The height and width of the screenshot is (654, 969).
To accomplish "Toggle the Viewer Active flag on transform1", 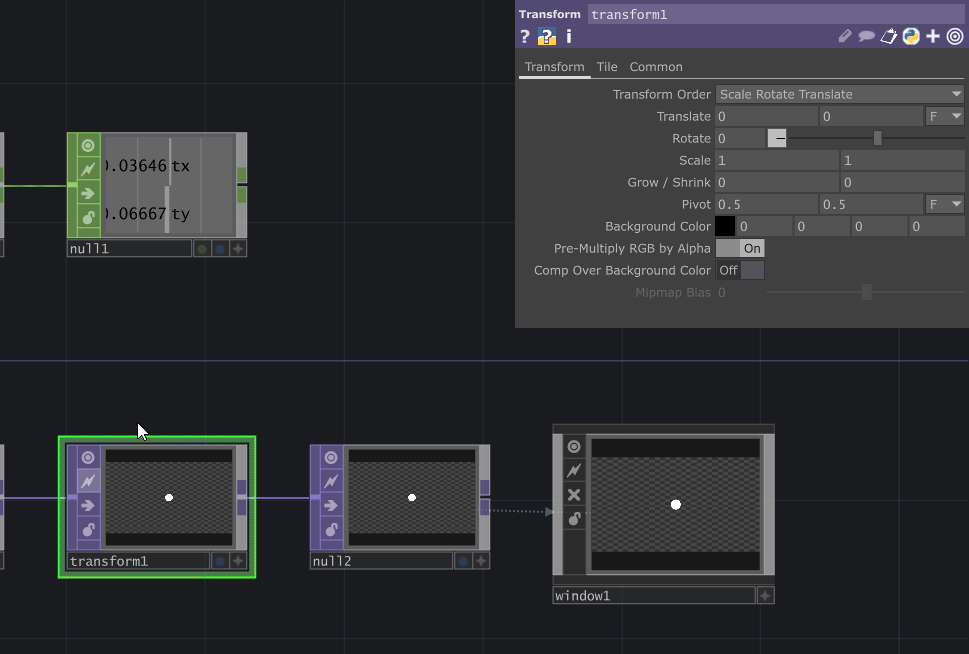I will [86, 457].
